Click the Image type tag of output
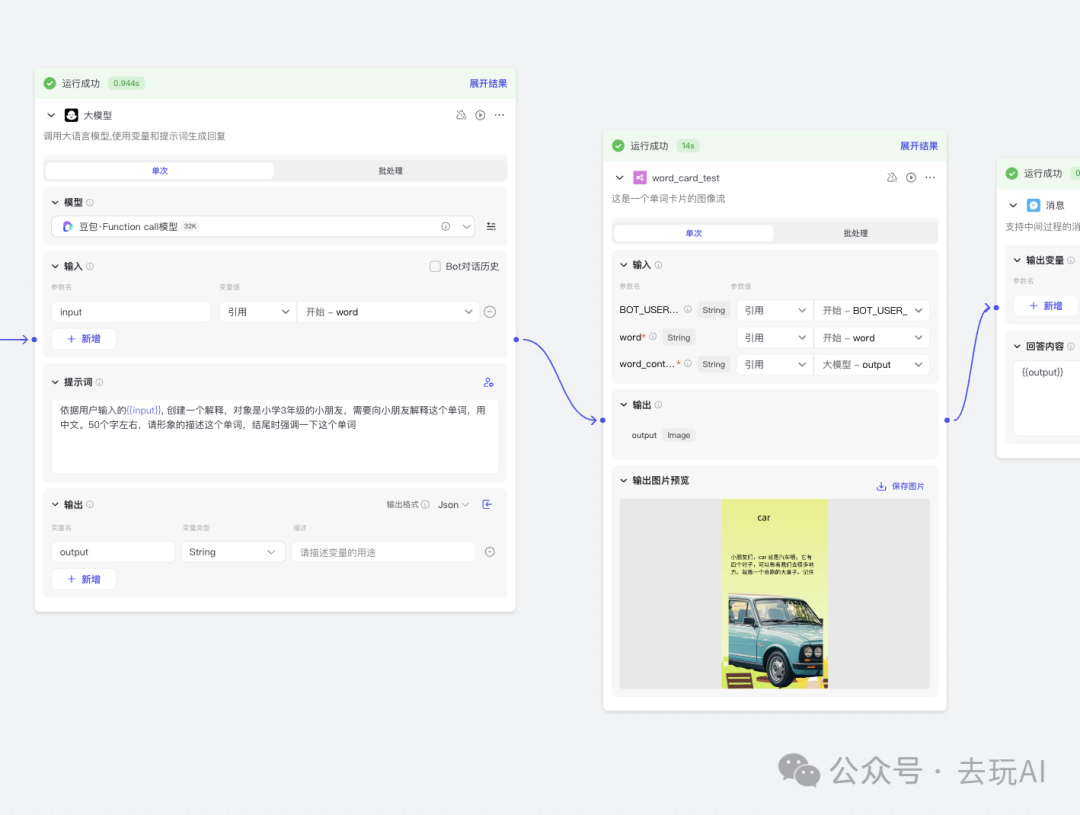Image resolution: width=1080 pixels, height=815 pixels. click(x=678, y=435)
